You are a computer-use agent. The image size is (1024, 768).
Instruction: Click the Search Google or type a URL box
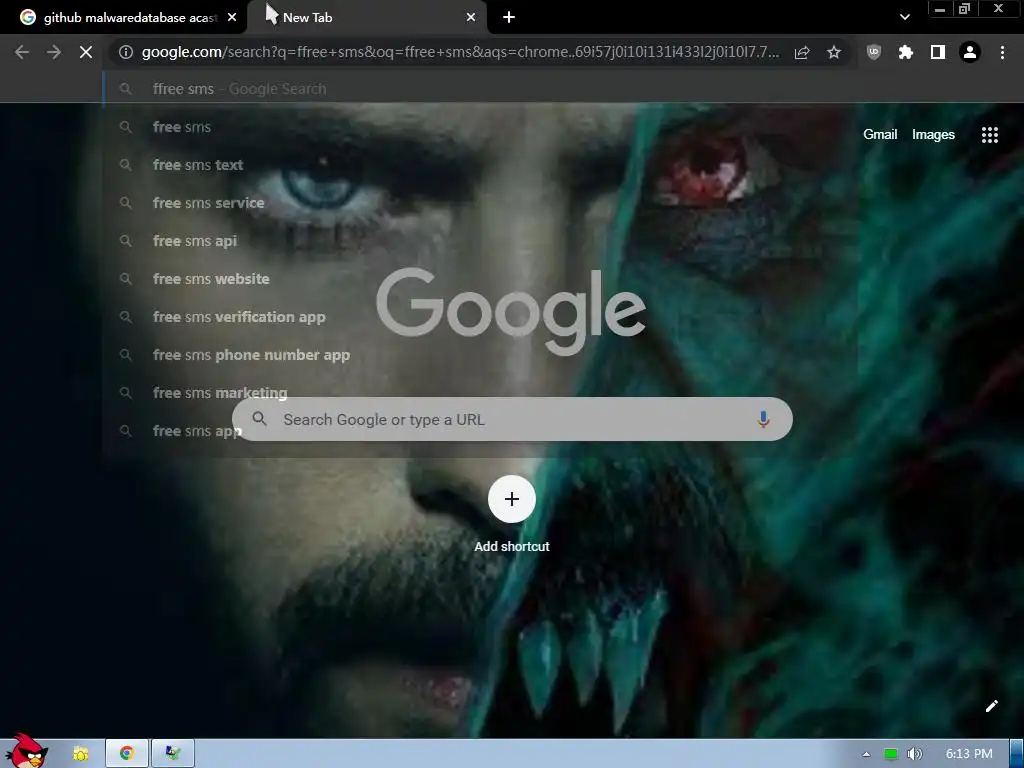(x=512, y=419)
